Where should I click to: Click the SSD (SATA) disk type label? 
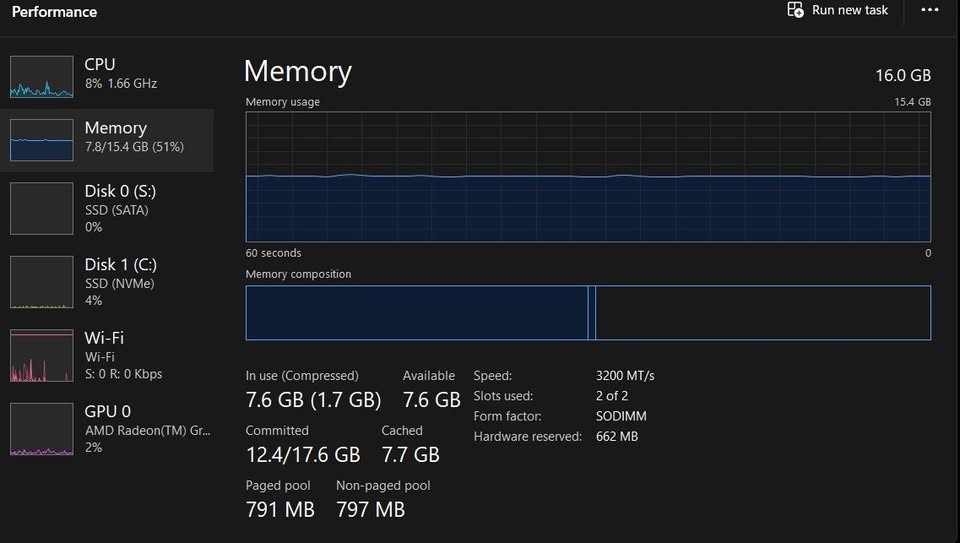[116, 210]
